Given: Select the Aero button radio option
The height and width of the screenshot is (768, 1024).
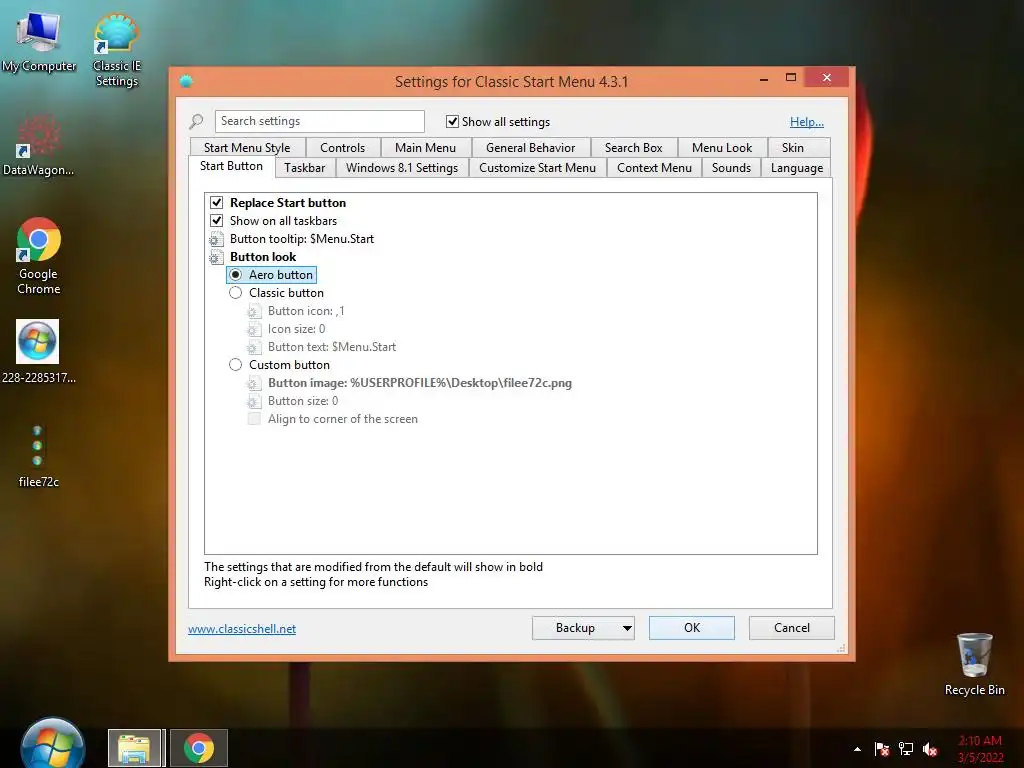Looking at the screenshot, I should [236, 275].
